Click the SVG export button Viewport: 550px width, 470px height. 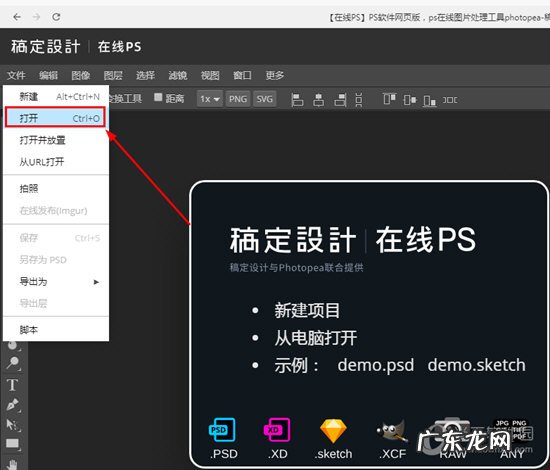264,99
